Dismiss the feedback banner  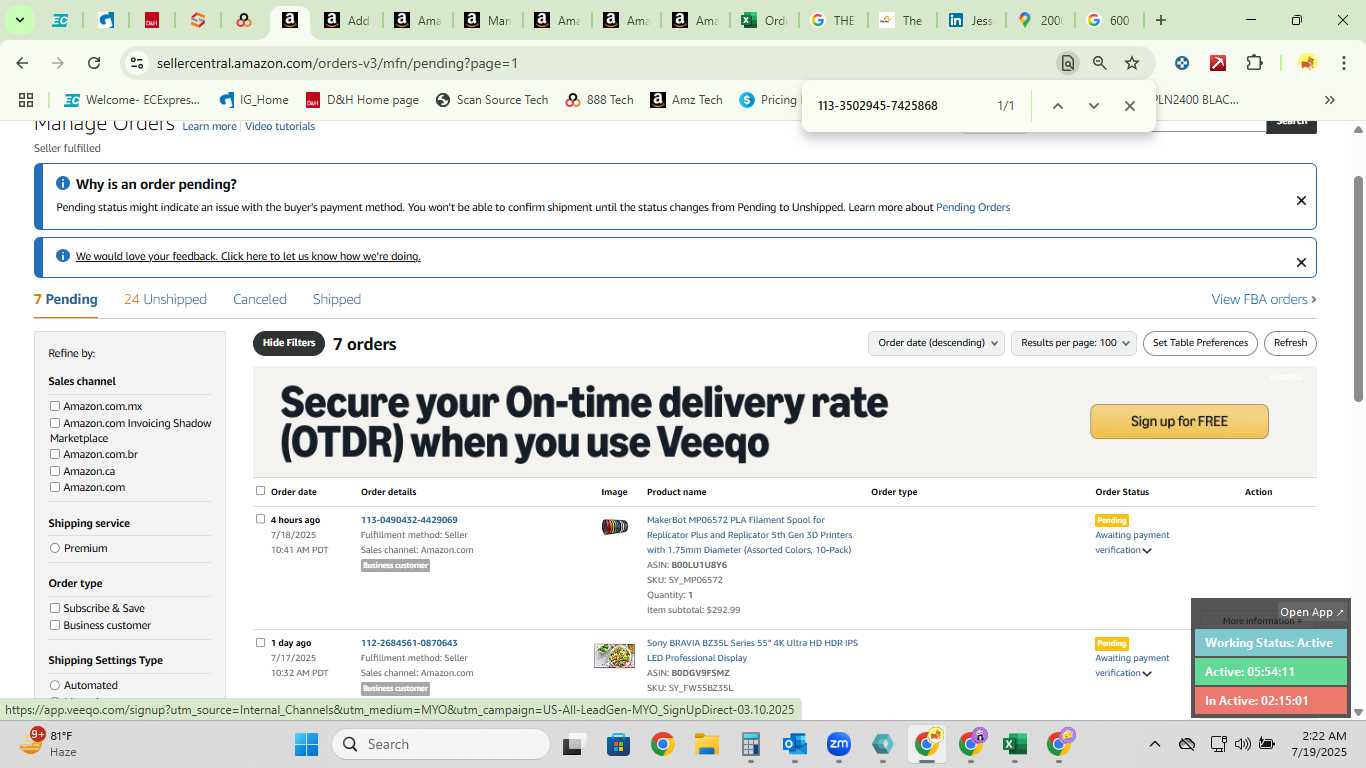(x=1301, y=263)
